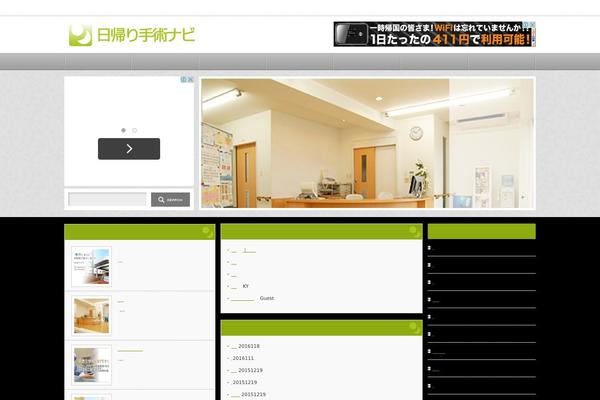Screen dimensions: 600x400
Task: Open the 日帰り手術ナビ site title link
Action: tap(146, 35)
